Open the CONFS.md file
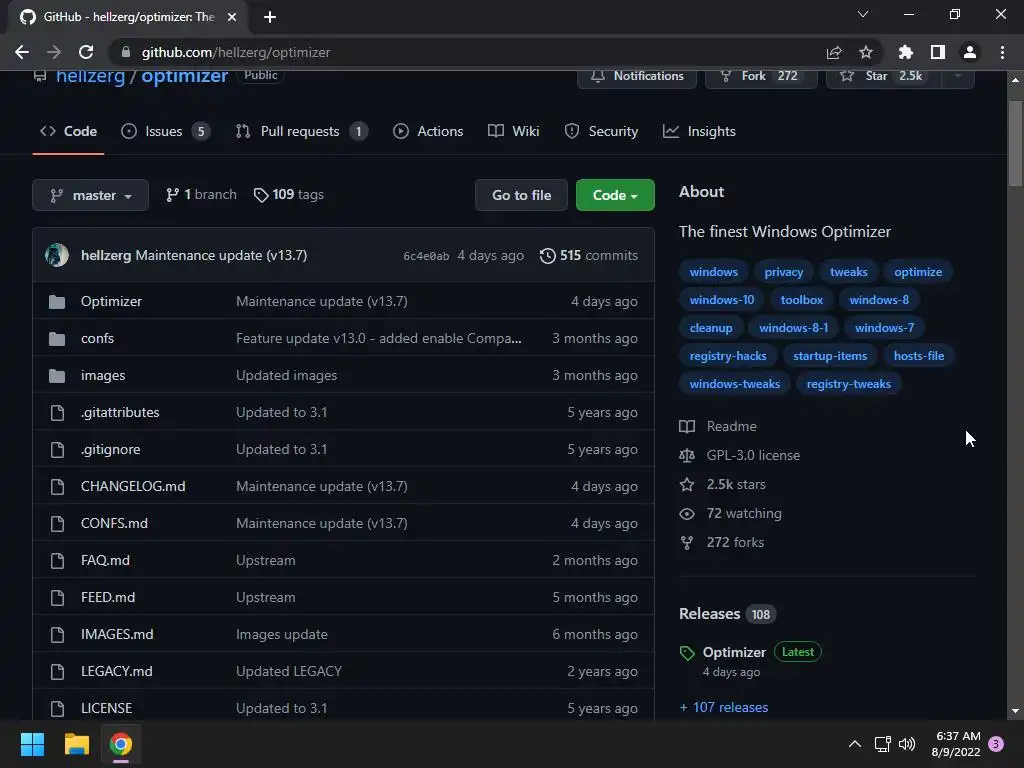 click(114, 523)
